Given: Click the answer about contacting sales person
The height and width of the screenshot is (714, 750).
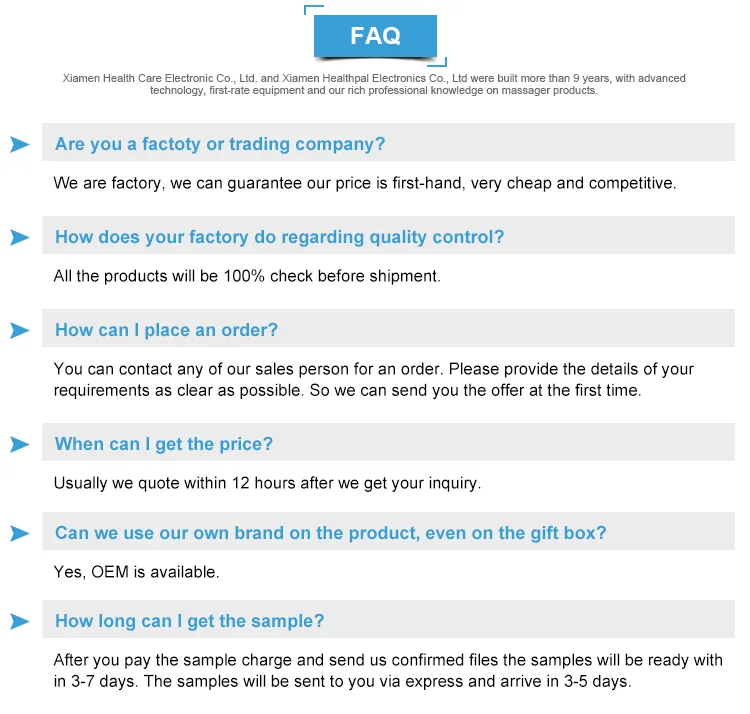Looking at the screenshot, I should pyautogui.click(x=373, y=379).
